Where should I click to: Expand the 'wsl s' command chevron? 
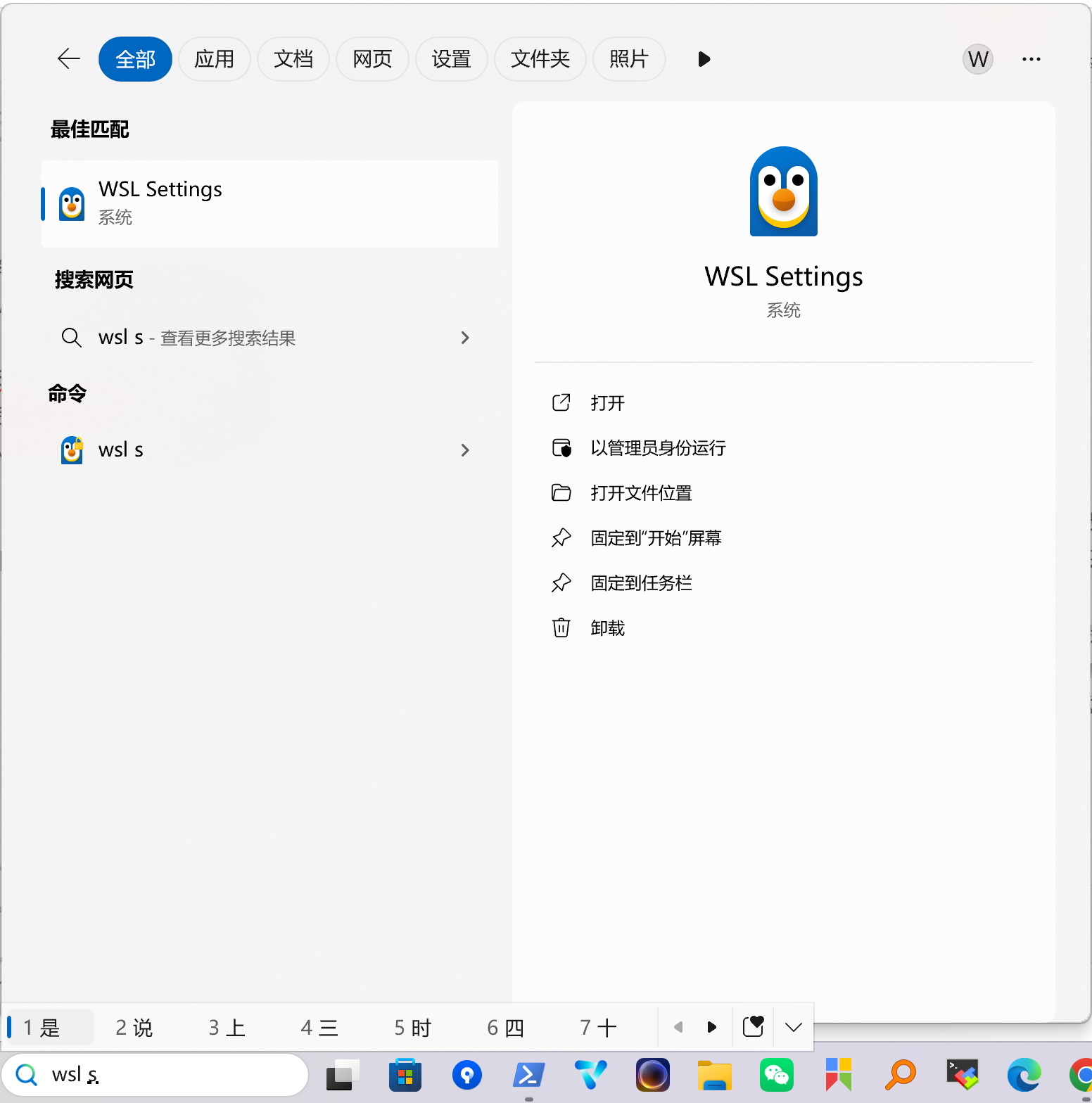(x=465, y=450)
